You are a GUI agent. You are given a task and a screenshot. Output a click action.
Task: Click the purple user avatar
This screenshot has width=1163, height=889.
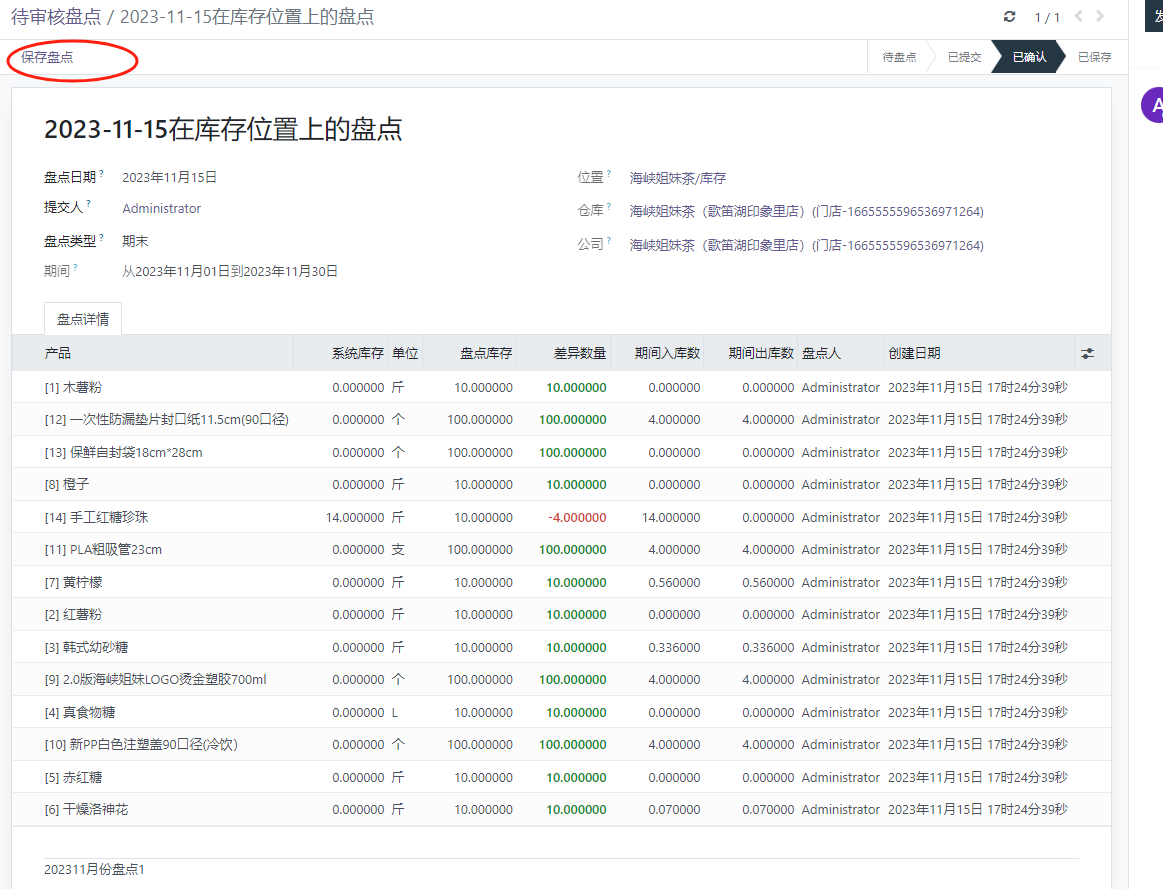[1153, 105]
